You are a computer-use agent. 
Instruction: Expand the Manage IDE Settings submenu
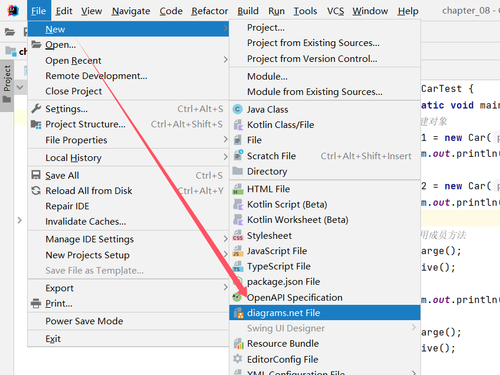click(128, 239)
